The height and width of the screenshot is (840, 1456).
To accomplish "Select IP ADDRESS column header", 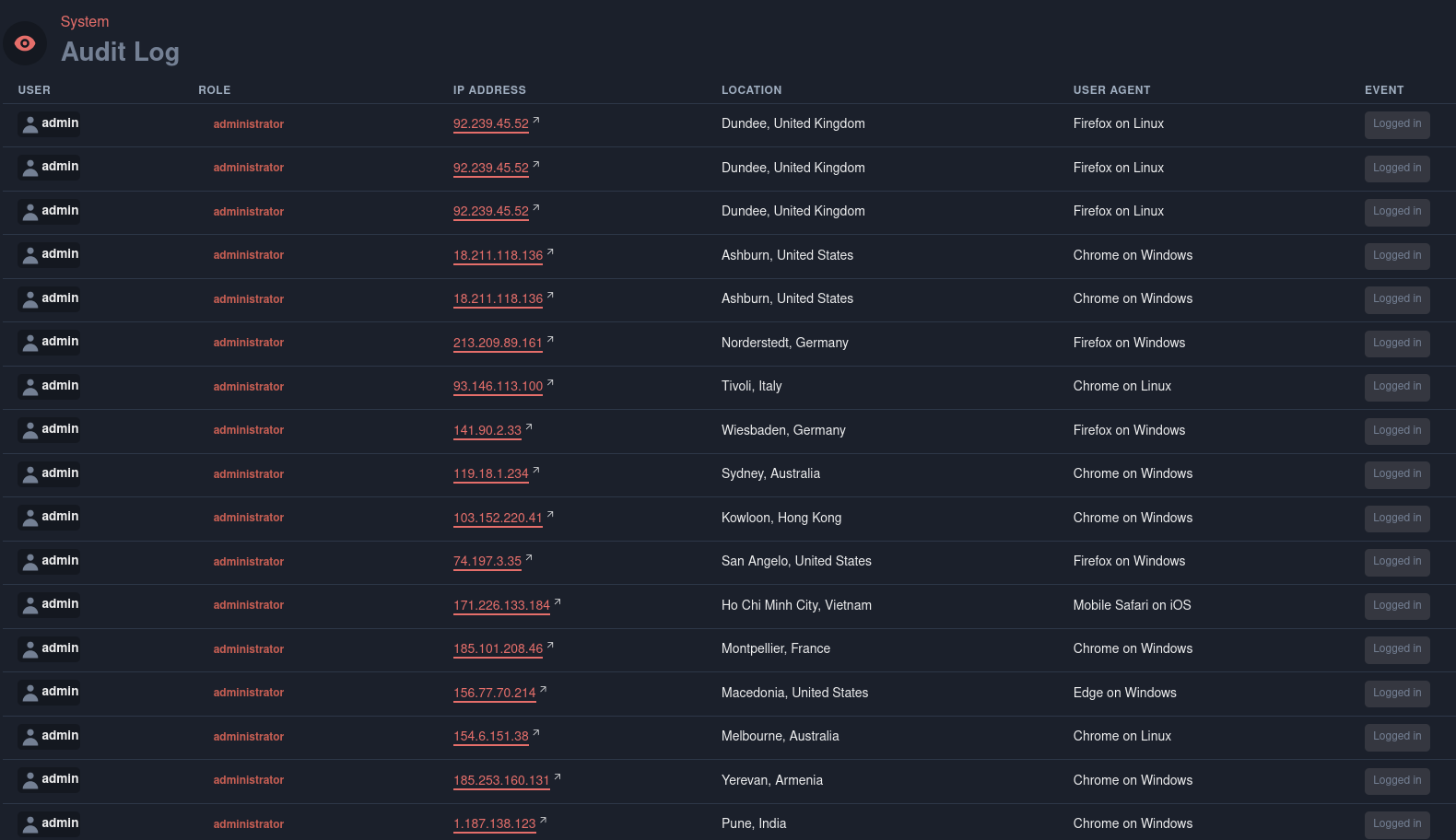I will point(489,90).
